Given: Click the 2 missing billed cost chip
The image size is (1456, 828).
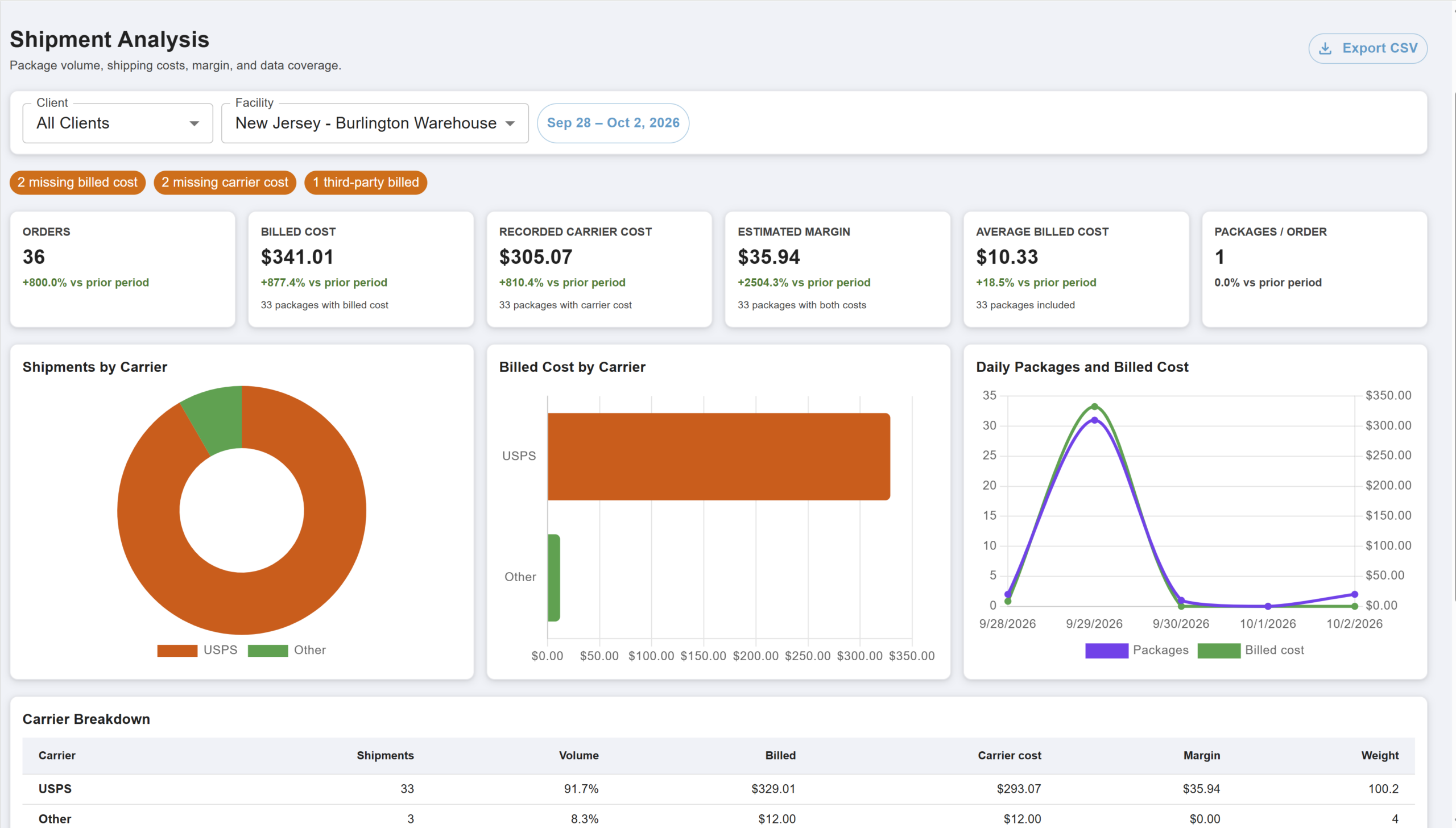Looking at the screenshot, I should (77, 183).
